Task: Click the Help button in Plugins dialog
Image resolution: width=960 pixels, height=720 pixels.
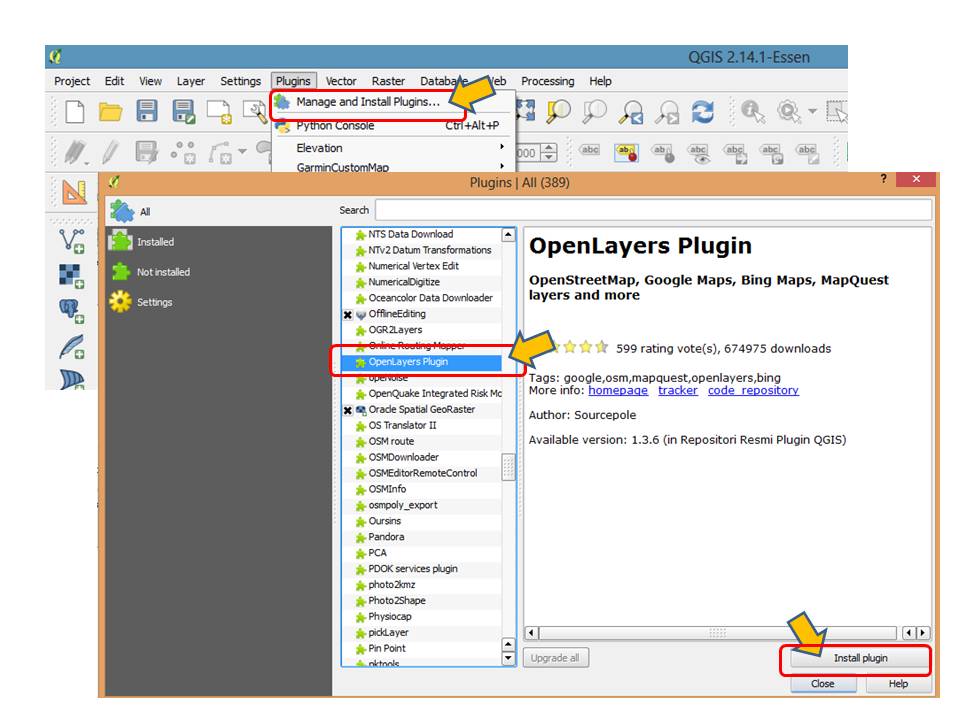Action: pos(898,684)
